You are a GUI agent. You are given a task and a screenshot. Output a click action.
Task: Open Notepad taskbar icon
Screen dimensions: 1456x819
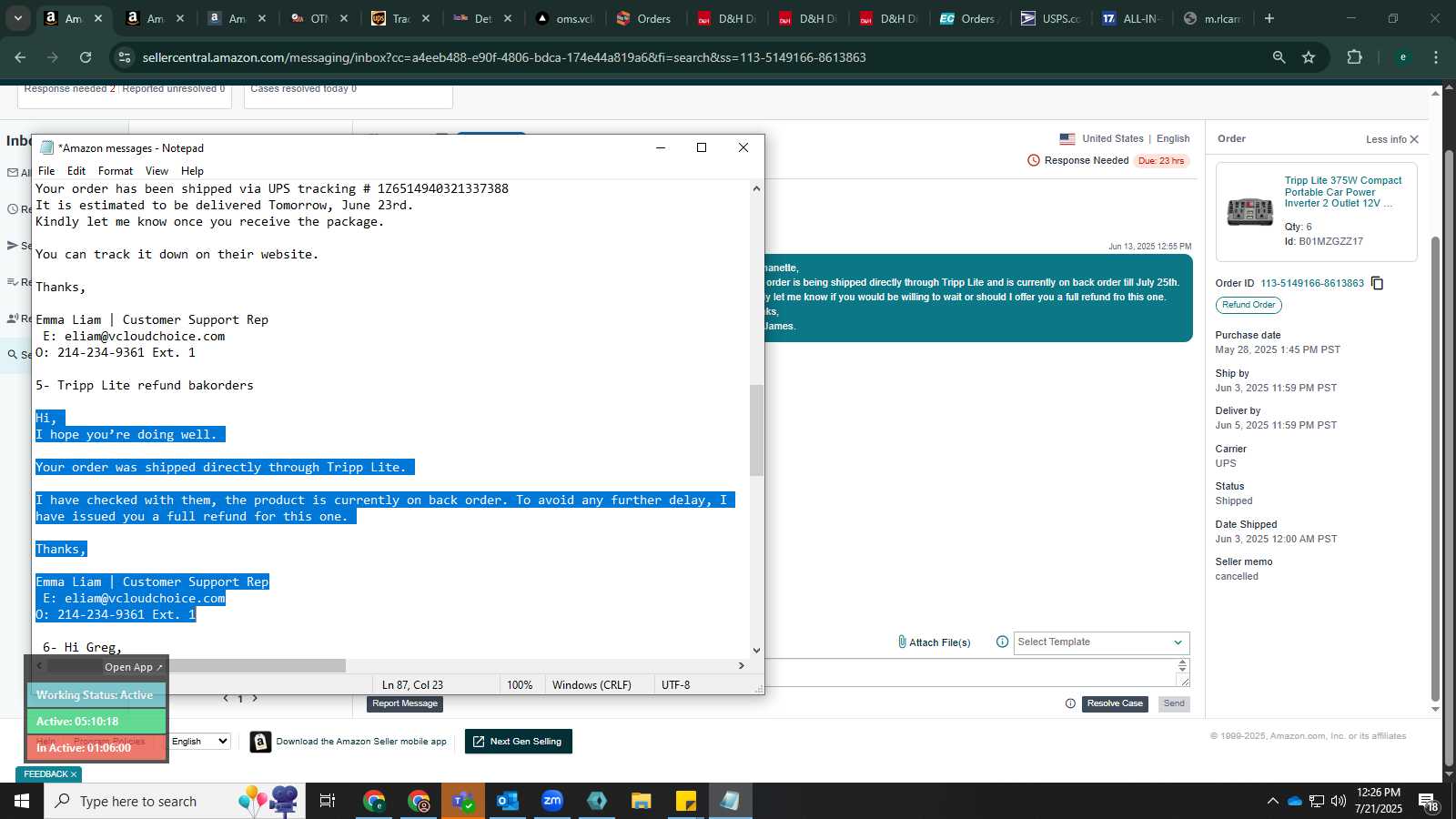(x=731, y=801)
